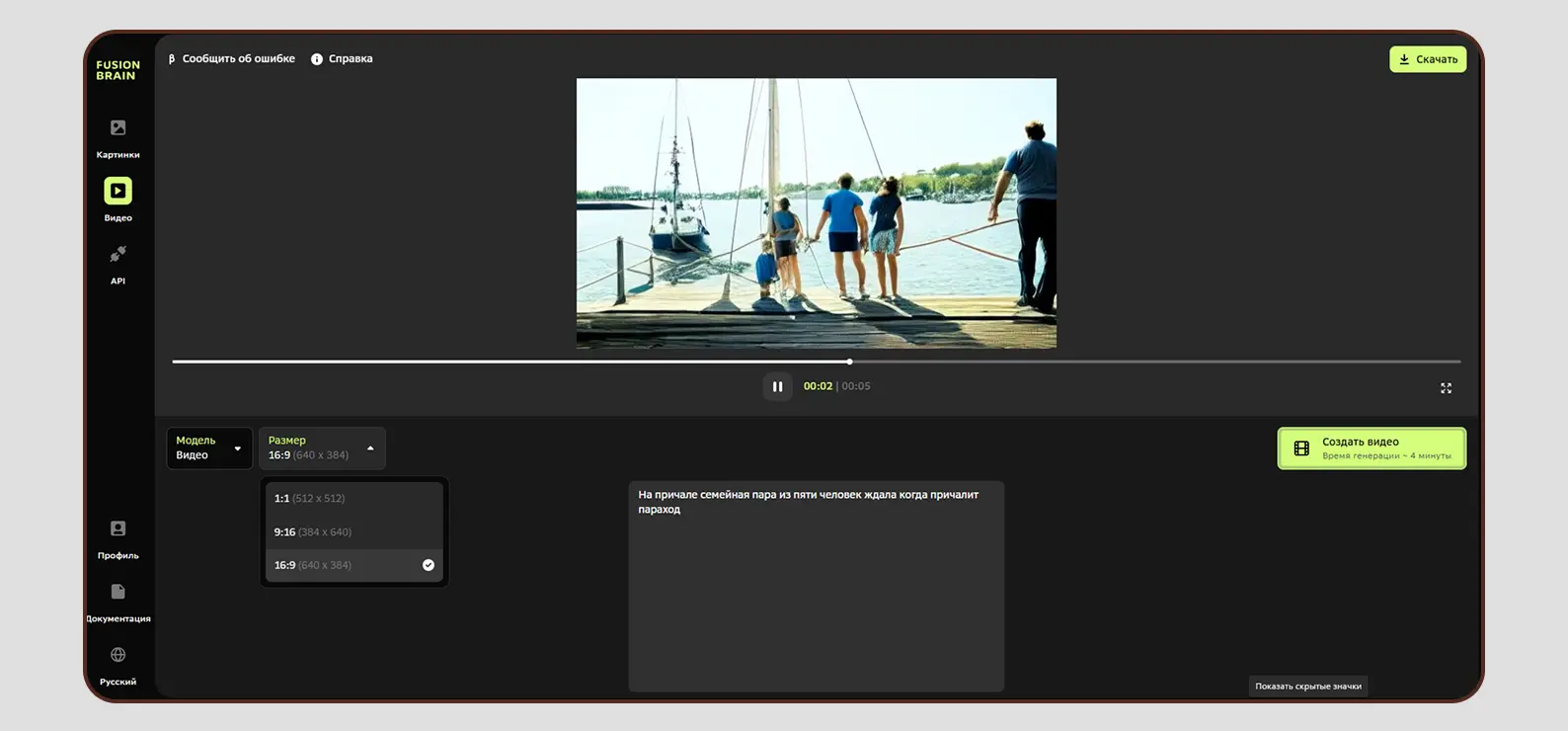Screen dimensions: 1568x731
Task: Click the Сообщить об ошибке link
Action: [238, 58]
